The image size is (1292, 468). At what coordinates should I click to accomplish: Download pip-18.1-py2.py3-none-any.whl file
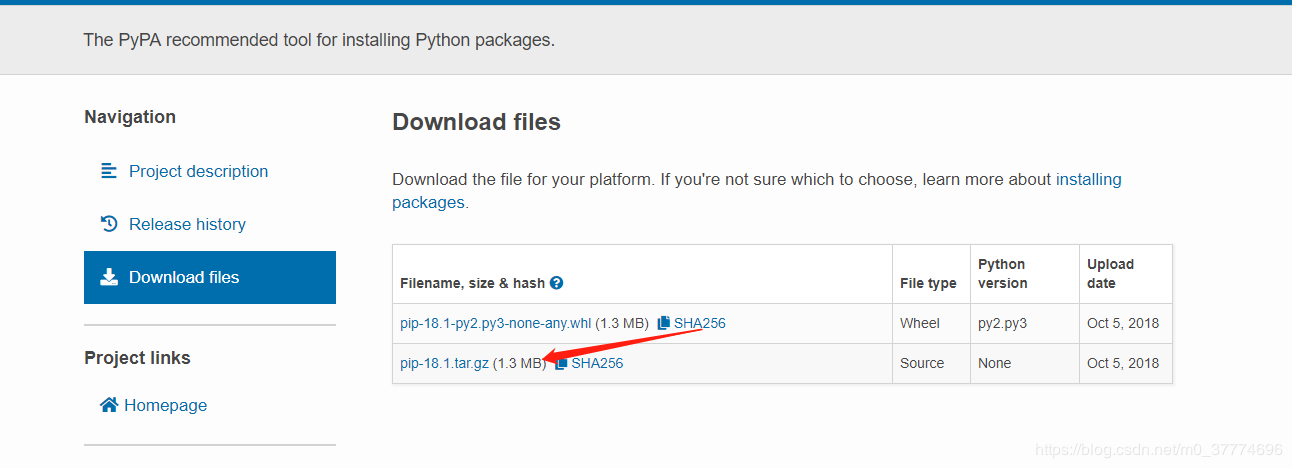(495, 323)
